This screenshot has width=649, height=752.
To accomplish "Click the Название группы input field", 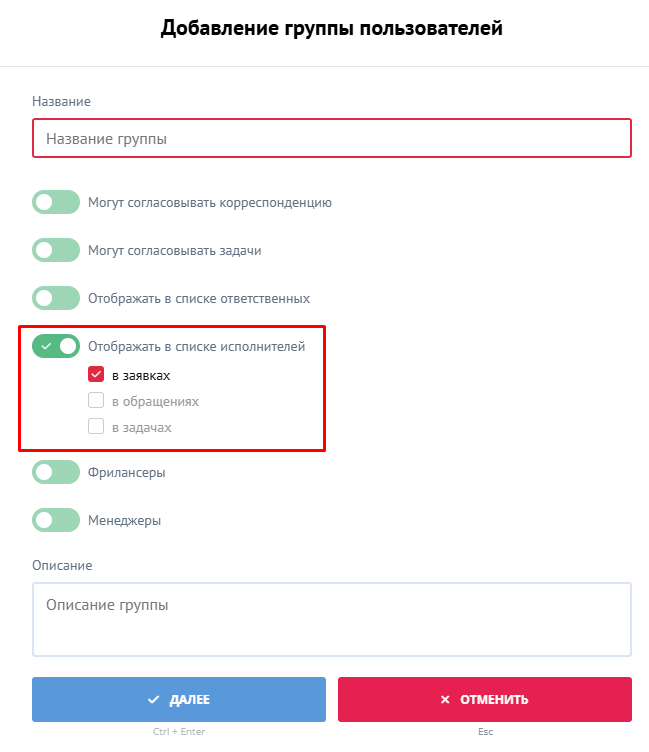I will click(x=332, y=139).
